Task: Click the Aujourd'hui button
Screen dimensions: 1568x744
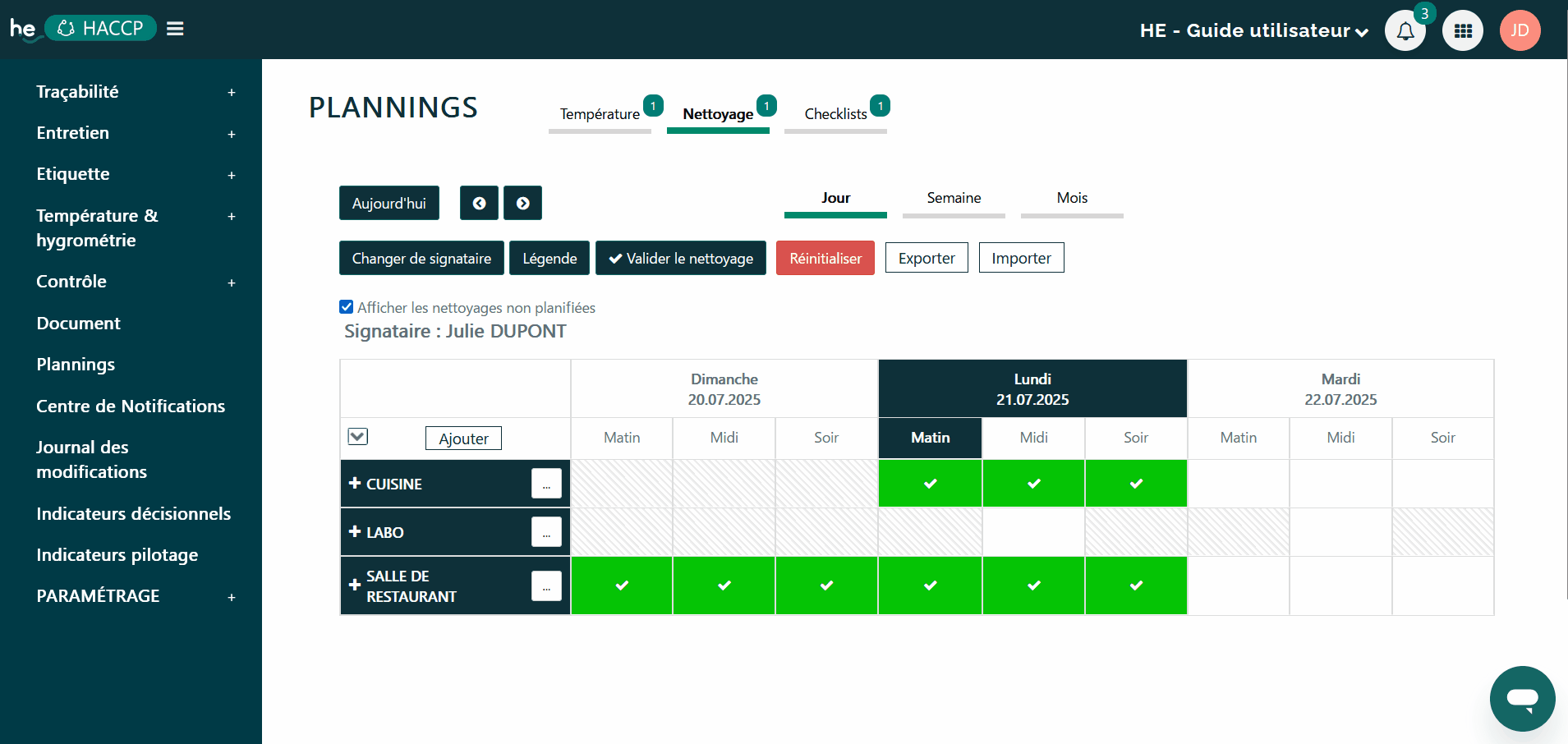Action: pos(389,203)
